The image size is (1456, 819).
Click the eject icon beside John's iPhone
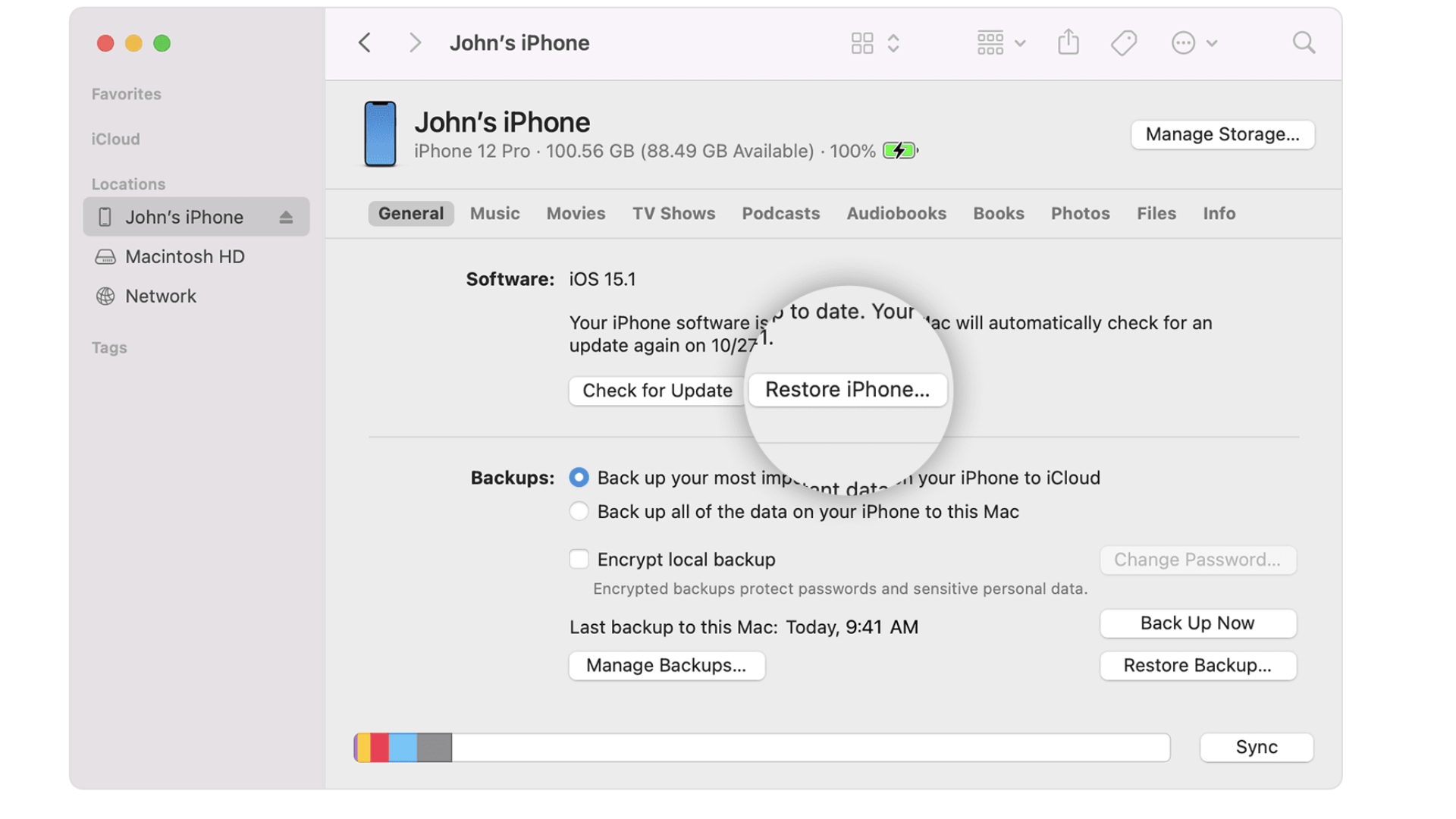point(286,218)
